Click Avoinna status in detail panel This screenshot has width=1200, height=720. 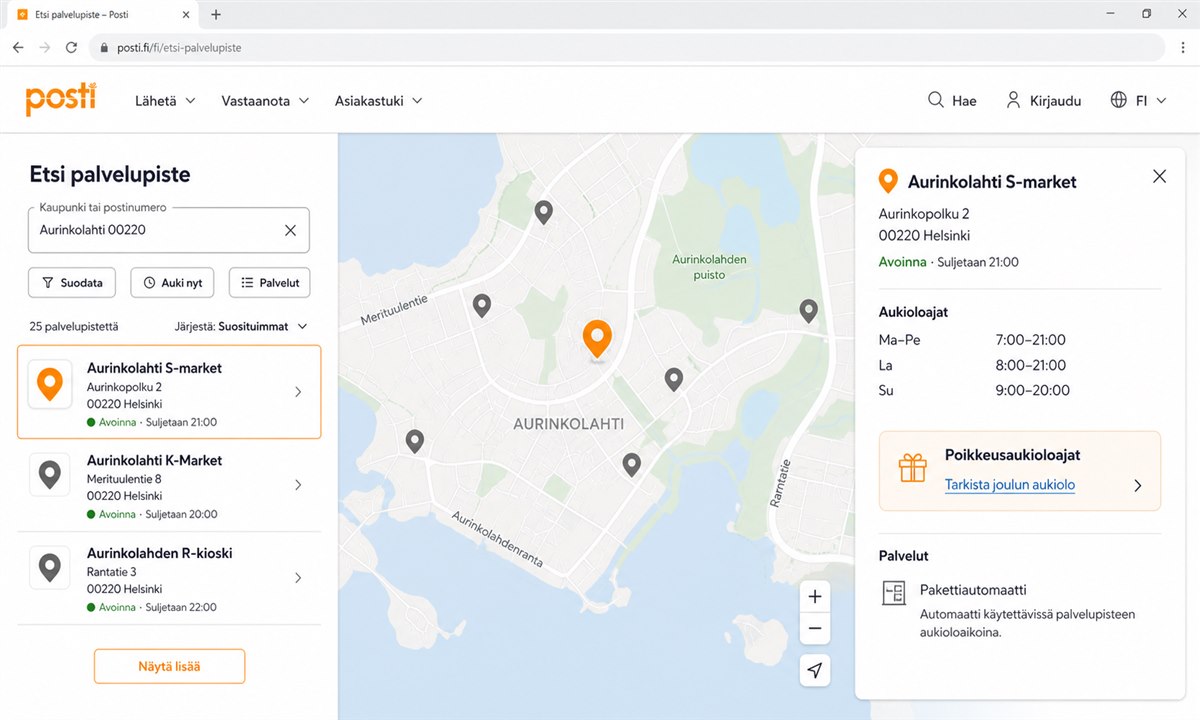(902, 262)
